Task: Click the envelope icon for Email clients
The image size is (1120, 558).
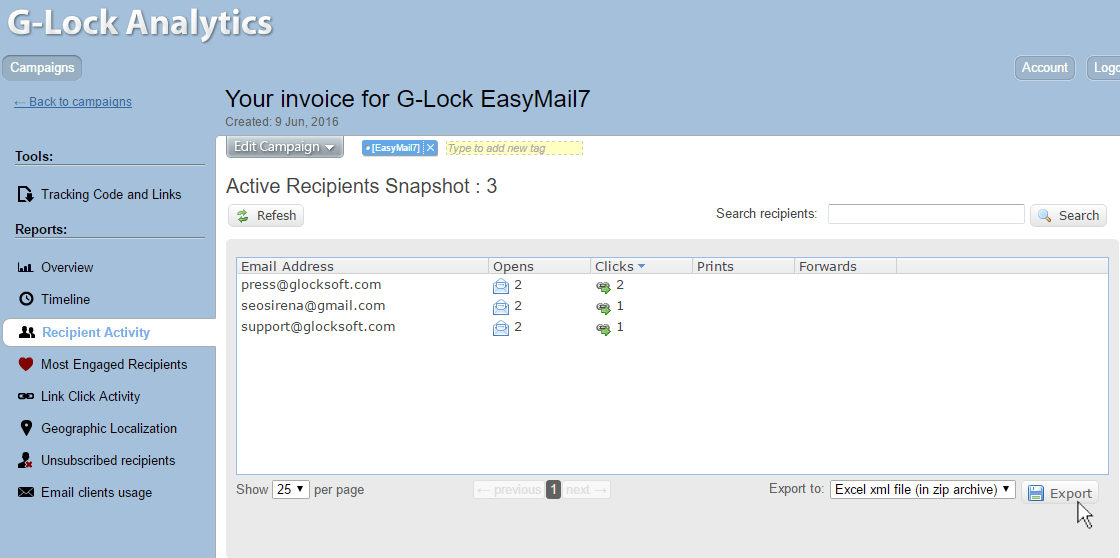Action: (26, 493)
